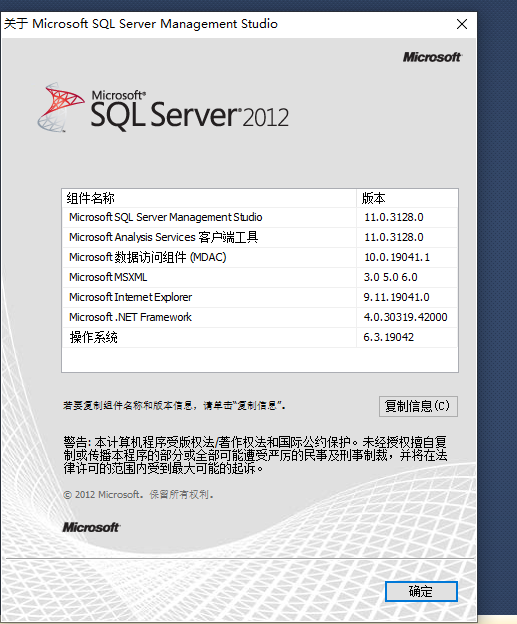Select the Microsoft 数据访问组件 (MDAC) row
Screen dimensions: 517x624
(x=260, y=257)
